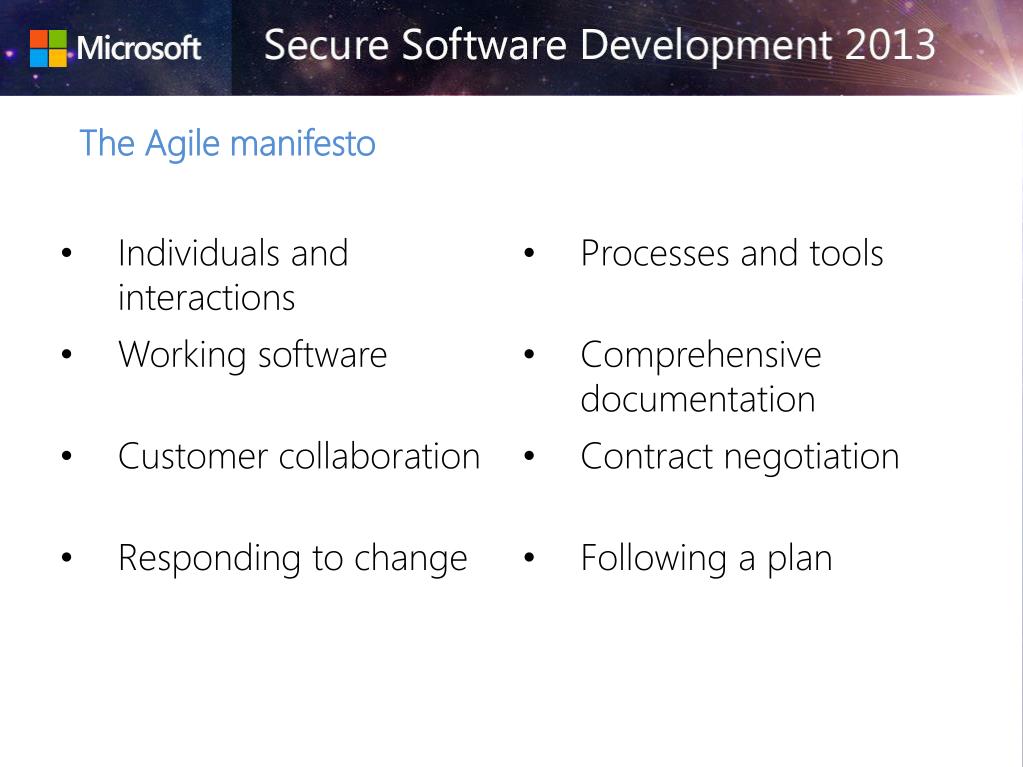Select the Customer collaboration item
The image size is (1023, 767).
click(299, 457)
